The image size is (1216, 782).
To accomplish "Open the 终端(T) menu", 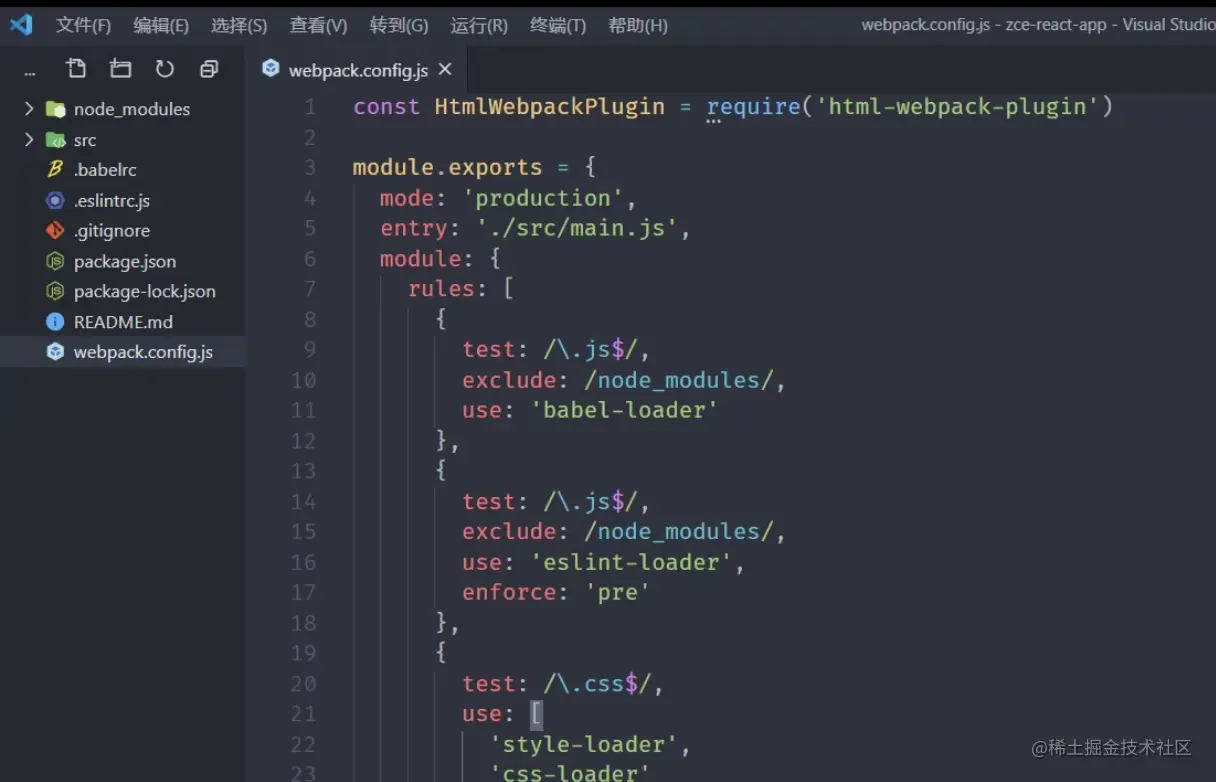I will pos(558,25).
